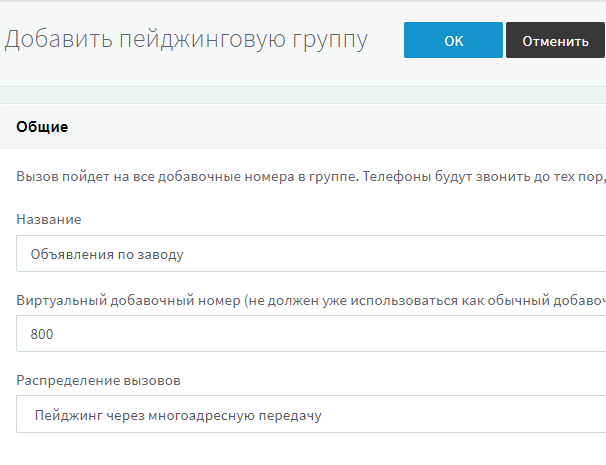Click the page title Добавить пейджинговую группу
Image resolution: width=606 pixels, height=465 pixels.
click(186, 40)
